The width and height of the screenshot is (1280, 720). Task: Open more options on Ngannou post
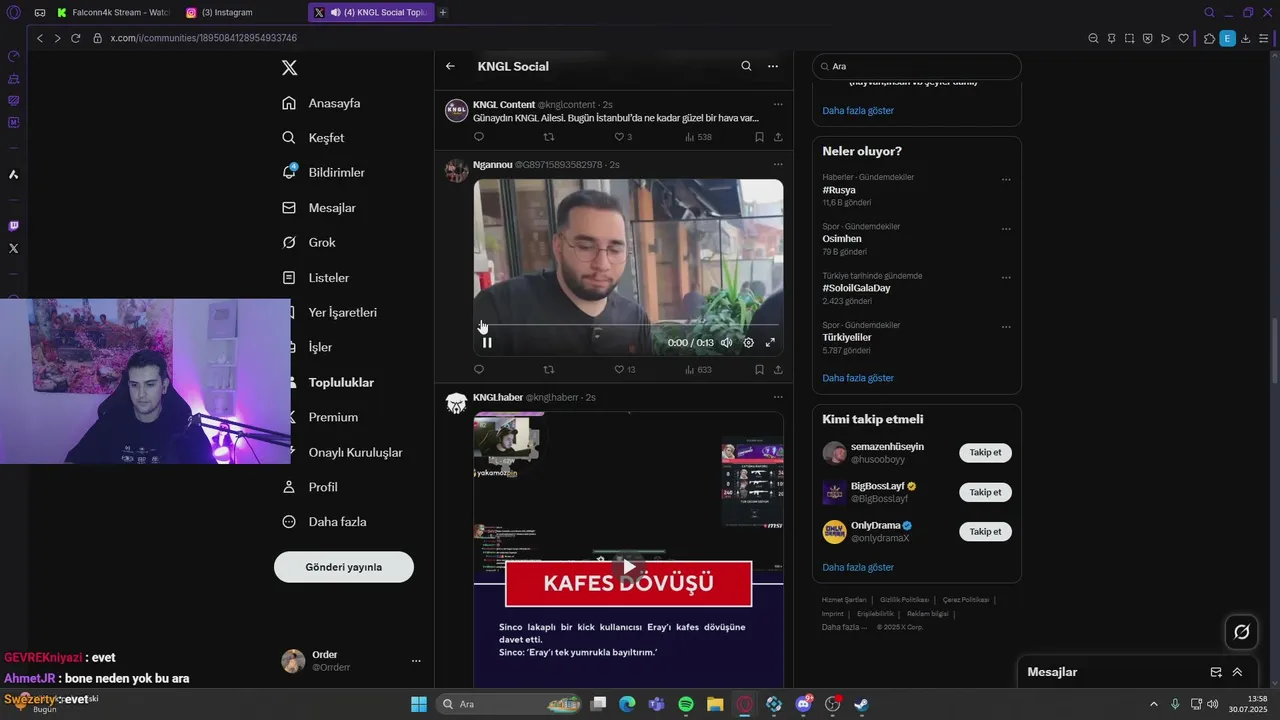[778, 164]
